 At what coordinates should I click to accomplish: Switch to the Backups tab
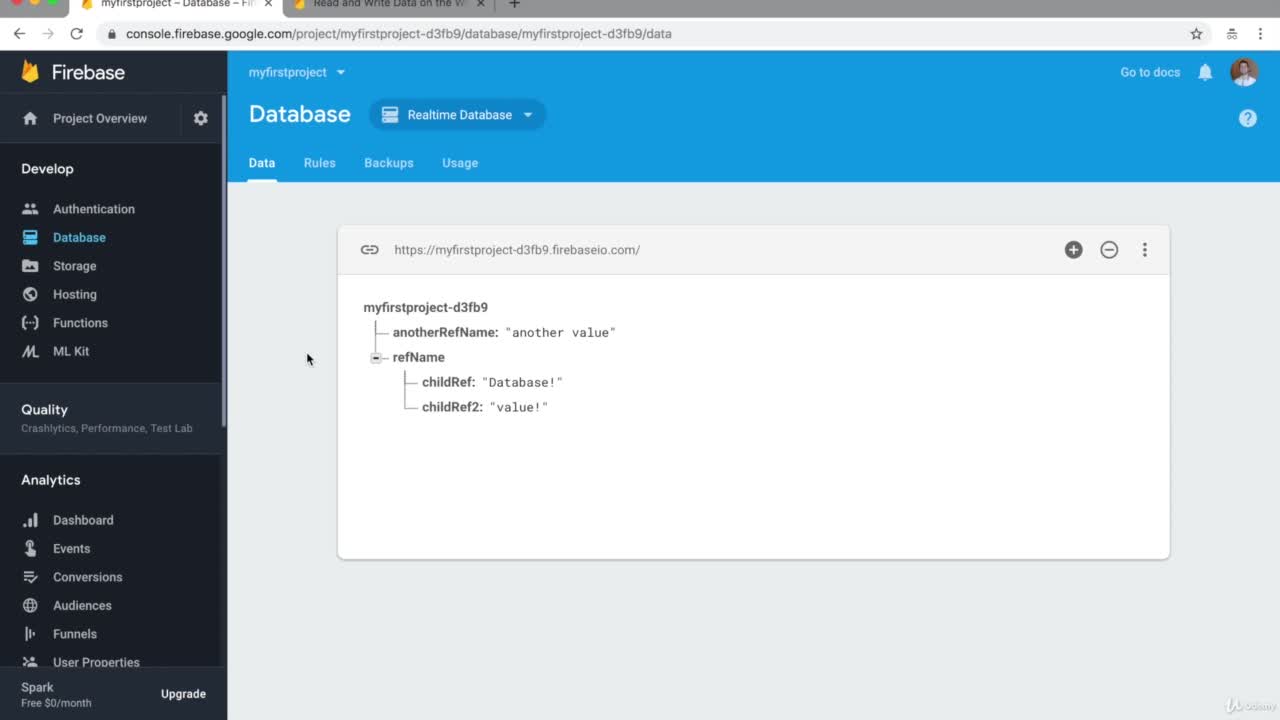pyautogui.click(x=389, y=163)
